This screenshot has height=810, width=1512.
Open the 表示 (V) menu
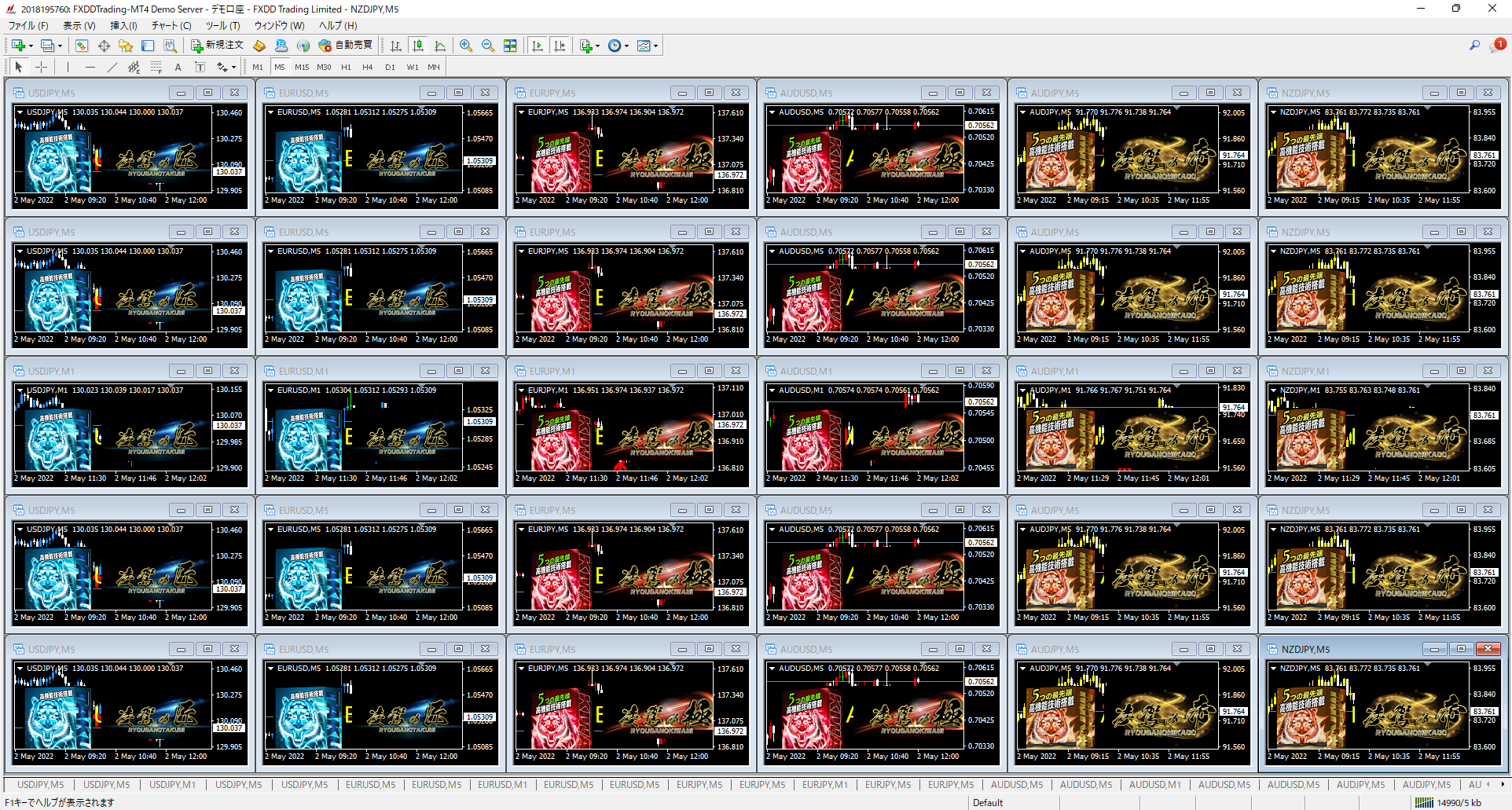tap(79, 25)
